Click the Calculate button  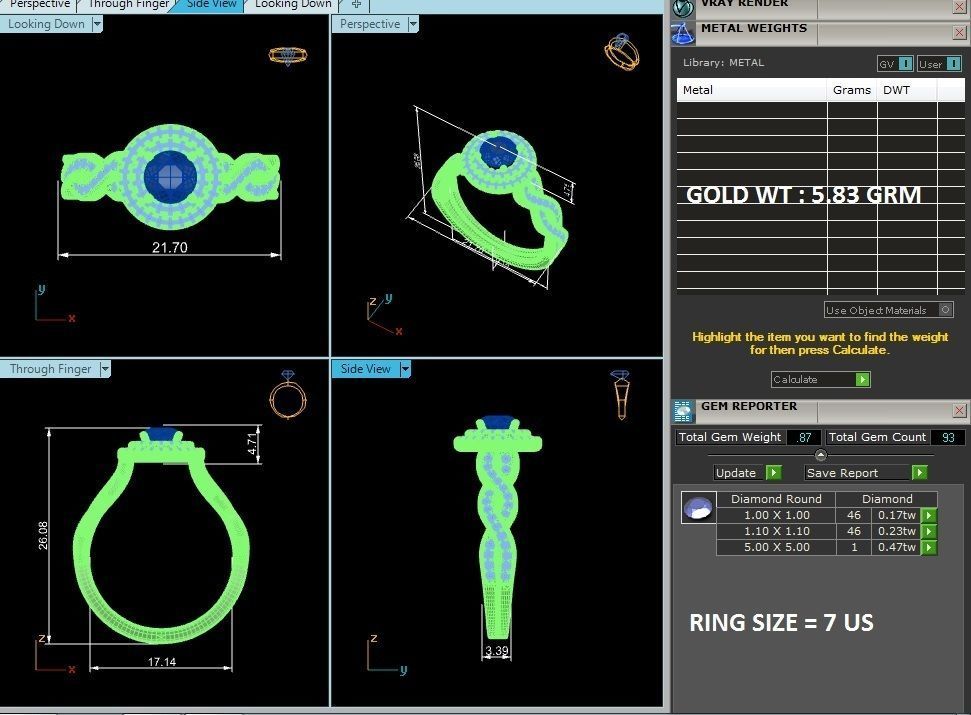(x=821, y=379)
